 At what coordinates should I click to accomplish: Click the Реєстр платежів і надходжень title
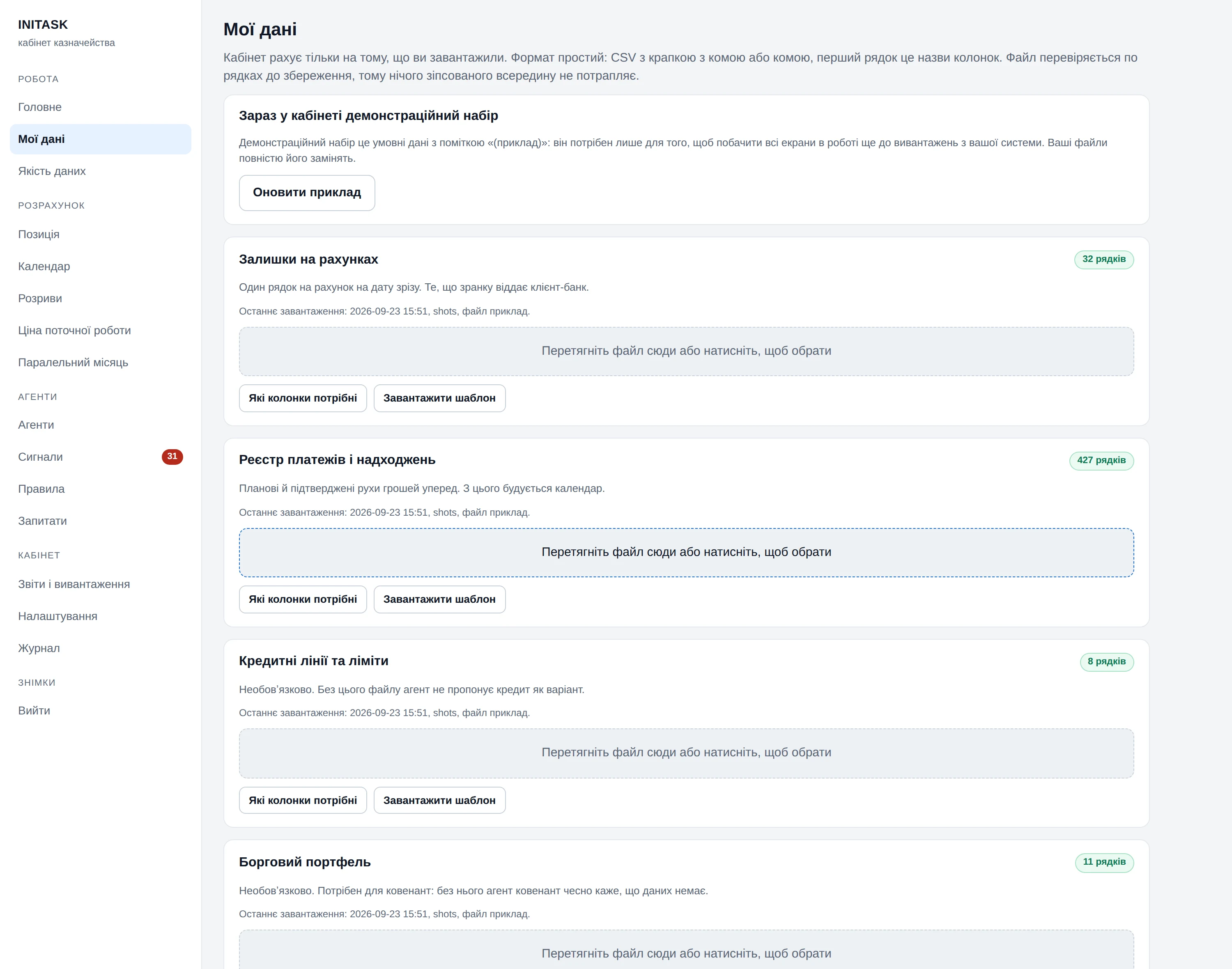[337, 460]
